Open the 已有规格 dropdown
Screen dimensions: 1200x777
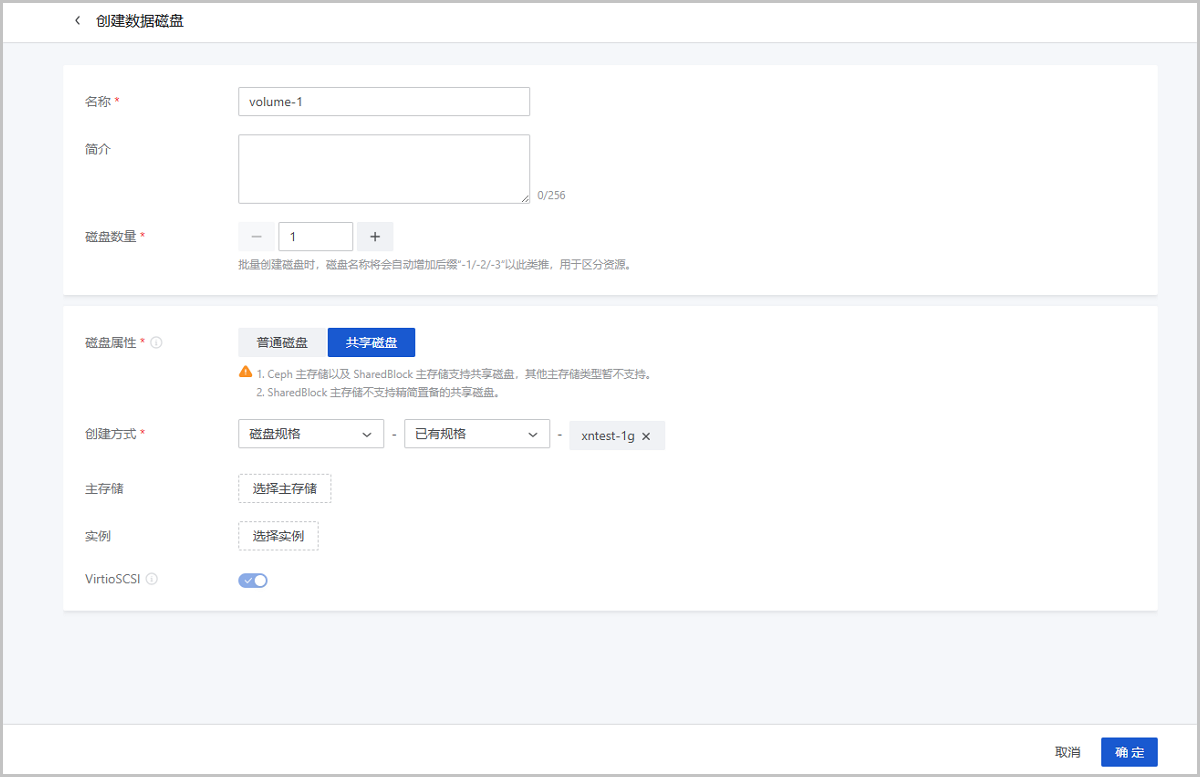click(477, 434)
